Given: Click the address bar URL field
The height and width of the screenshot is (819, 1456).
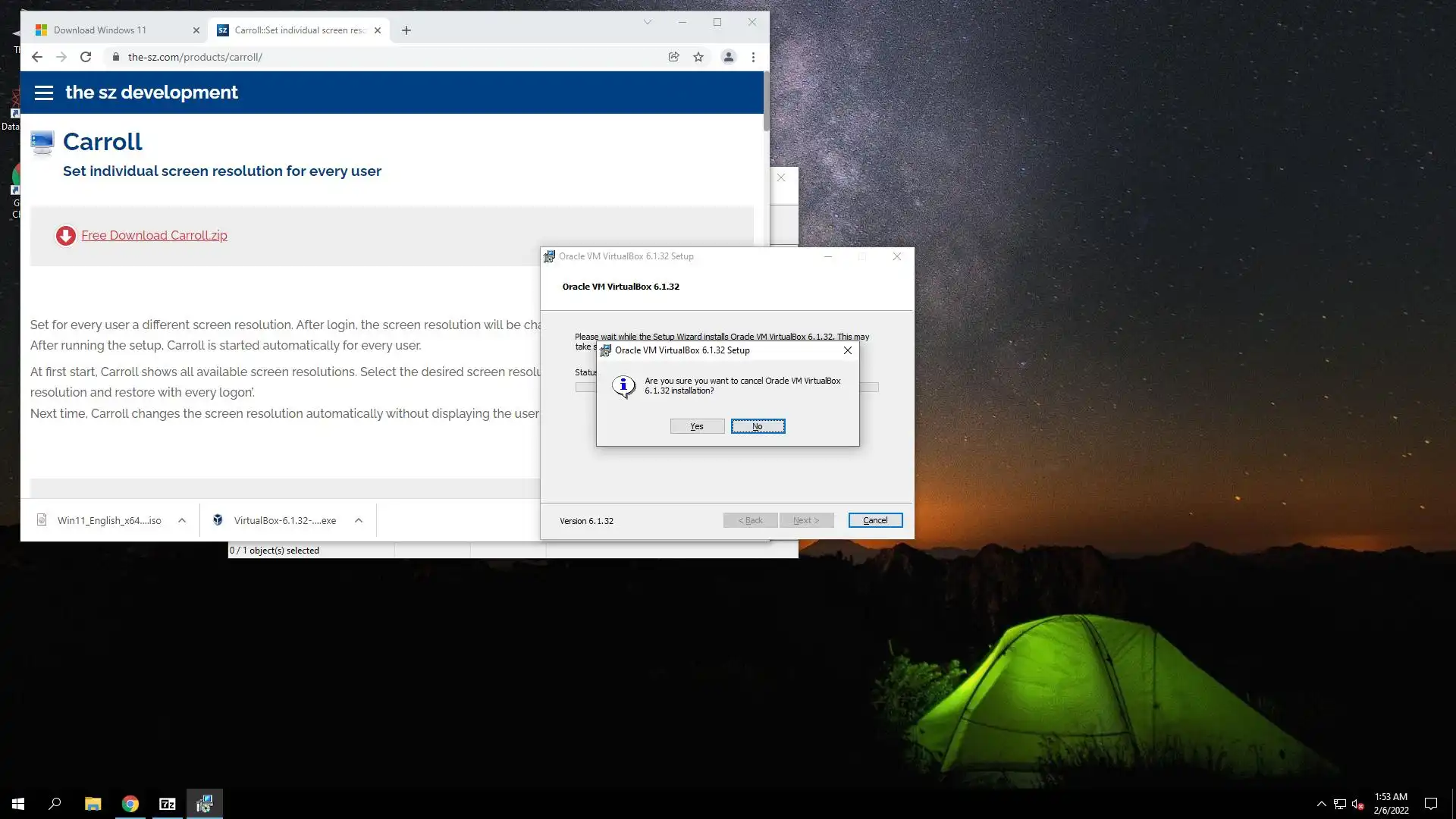Looking at the screenshot, I should click(x=379, y=57).
